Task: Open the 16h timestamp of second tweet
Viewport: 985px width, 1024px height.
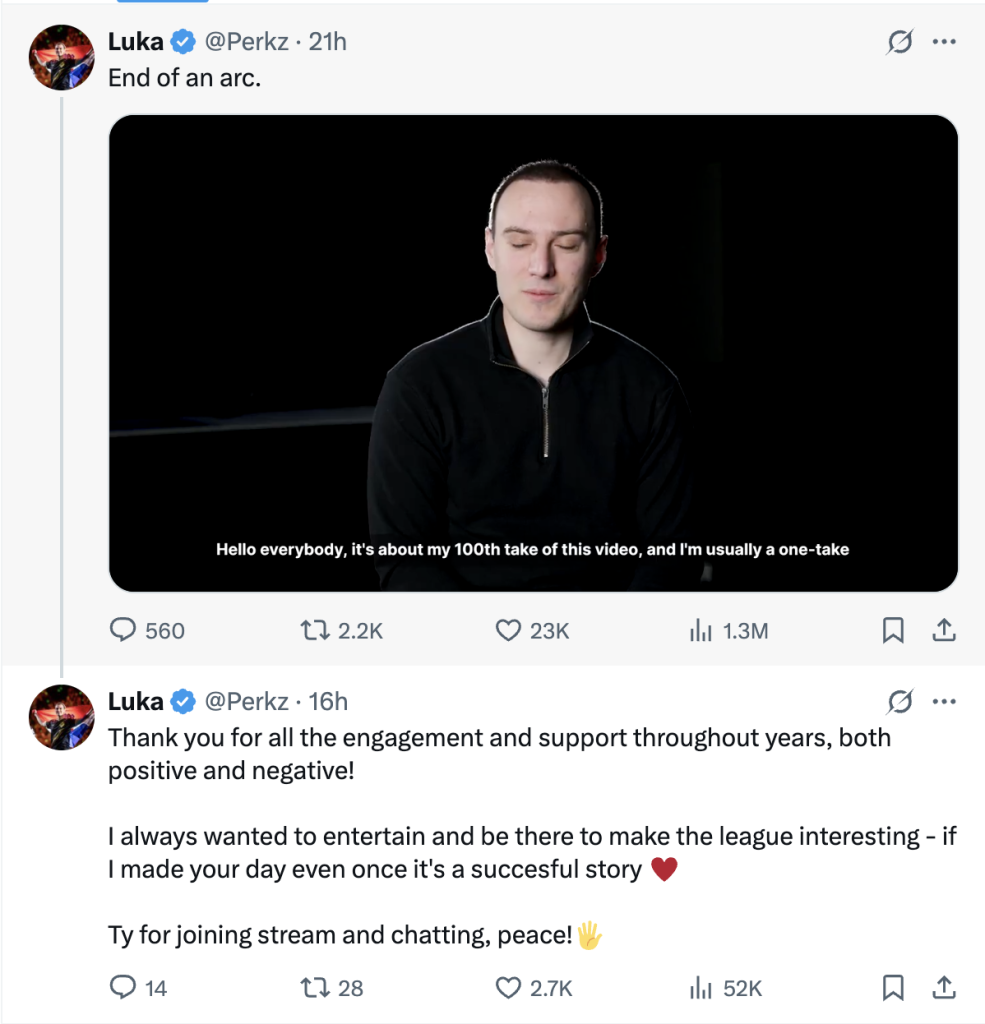Action: coord(329,702)
